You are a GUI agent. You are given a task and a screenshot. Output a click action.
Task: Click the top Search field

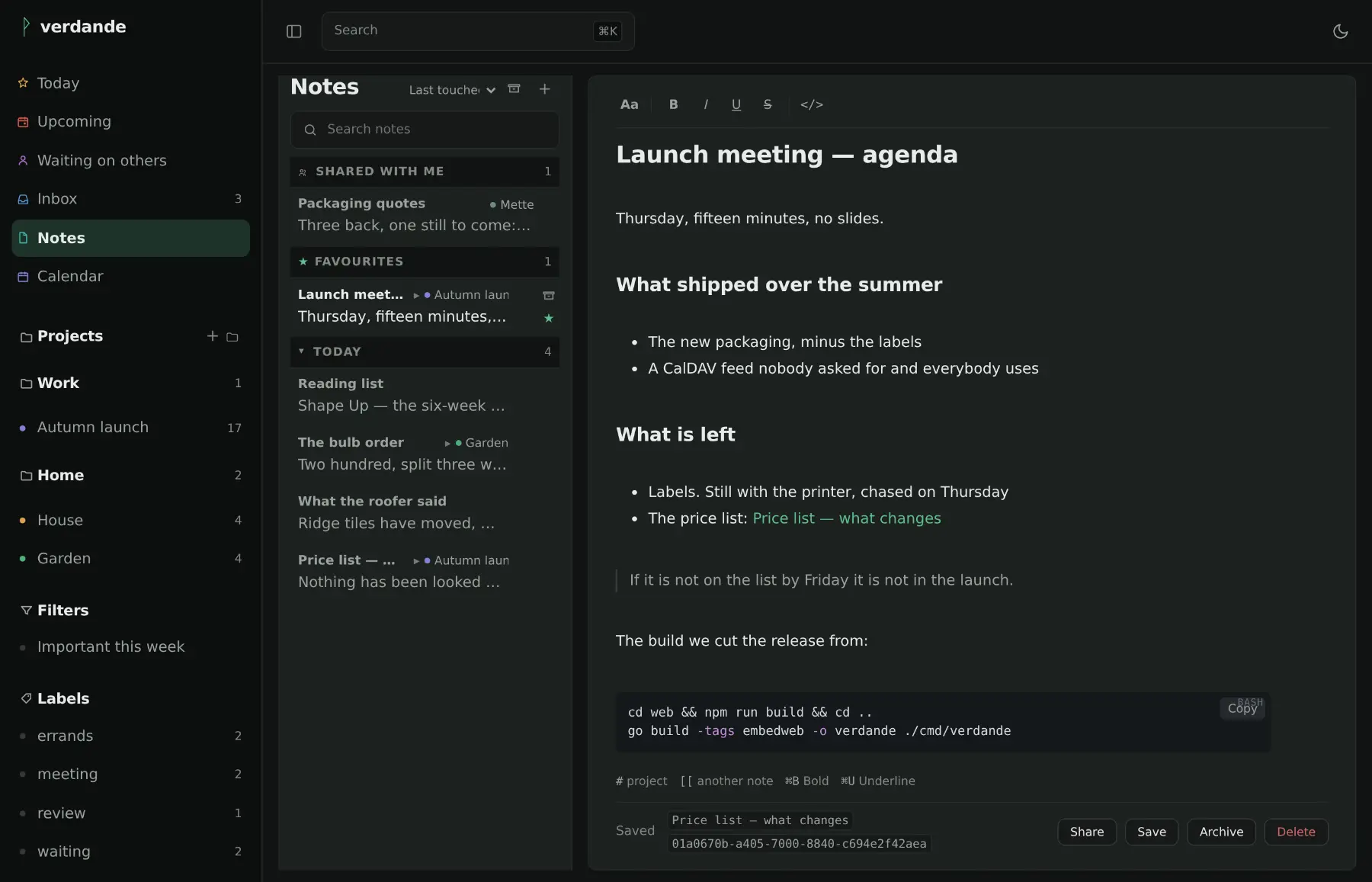coord(478,31)
